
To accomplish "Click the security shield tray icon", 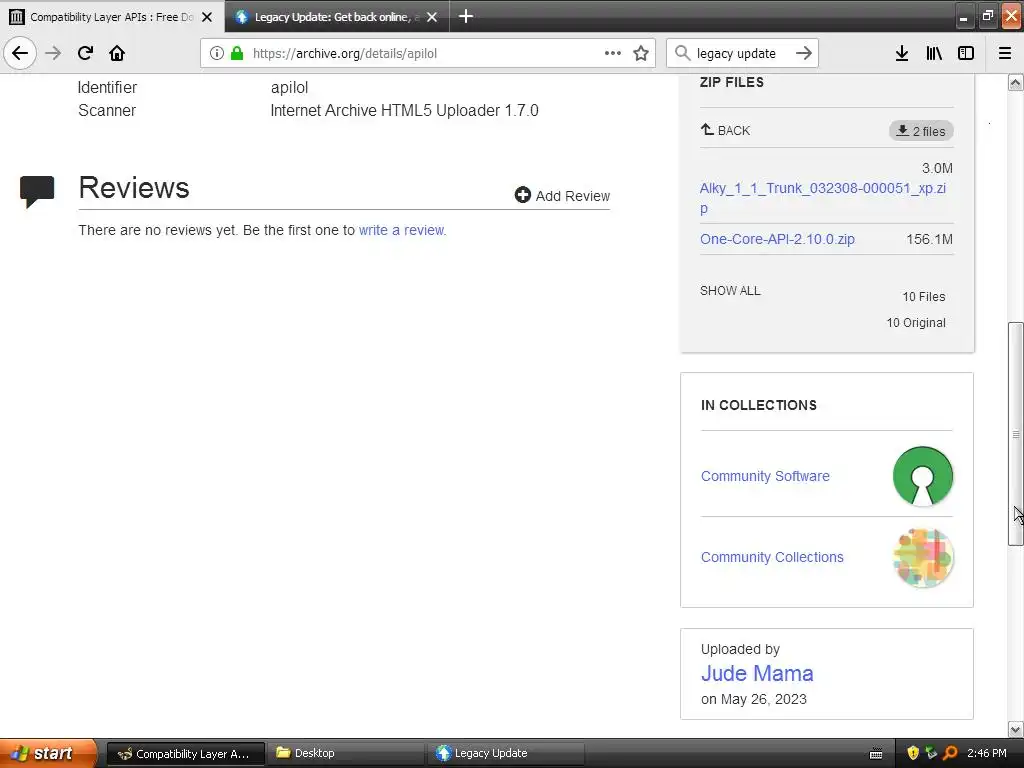I will 912,753.
